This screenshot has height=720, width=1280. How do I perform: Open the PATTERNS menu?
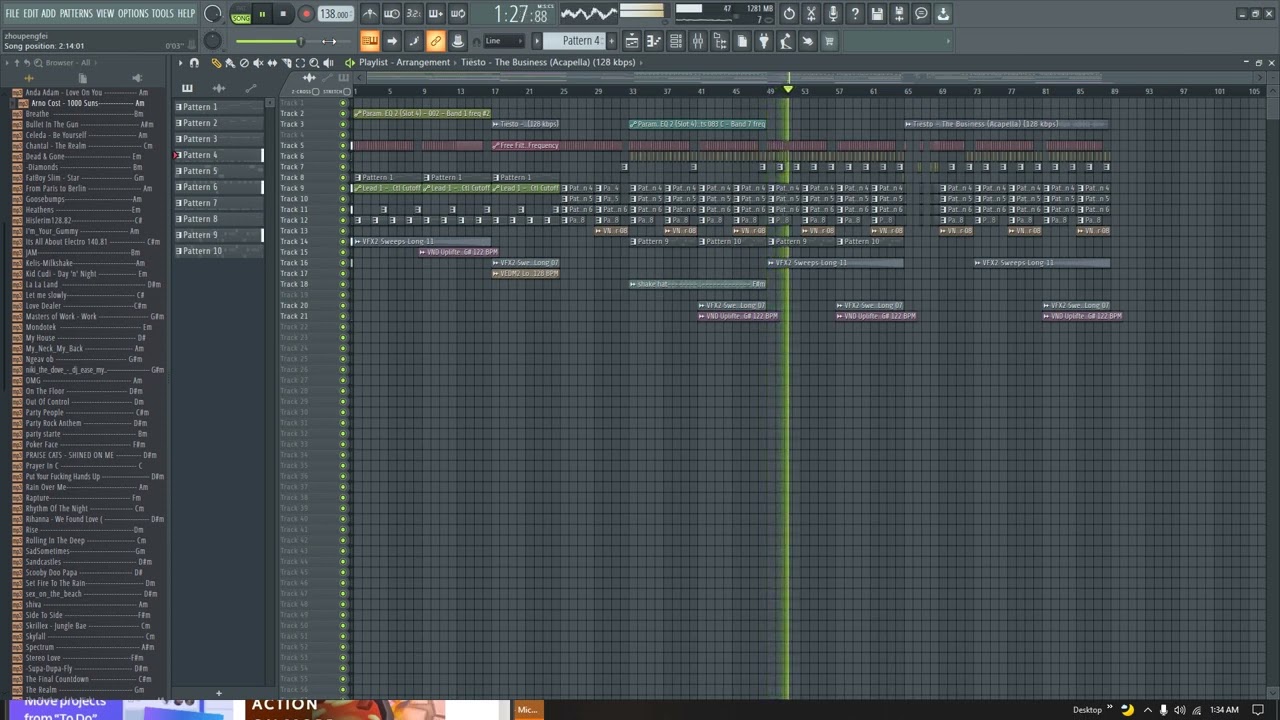76,14
